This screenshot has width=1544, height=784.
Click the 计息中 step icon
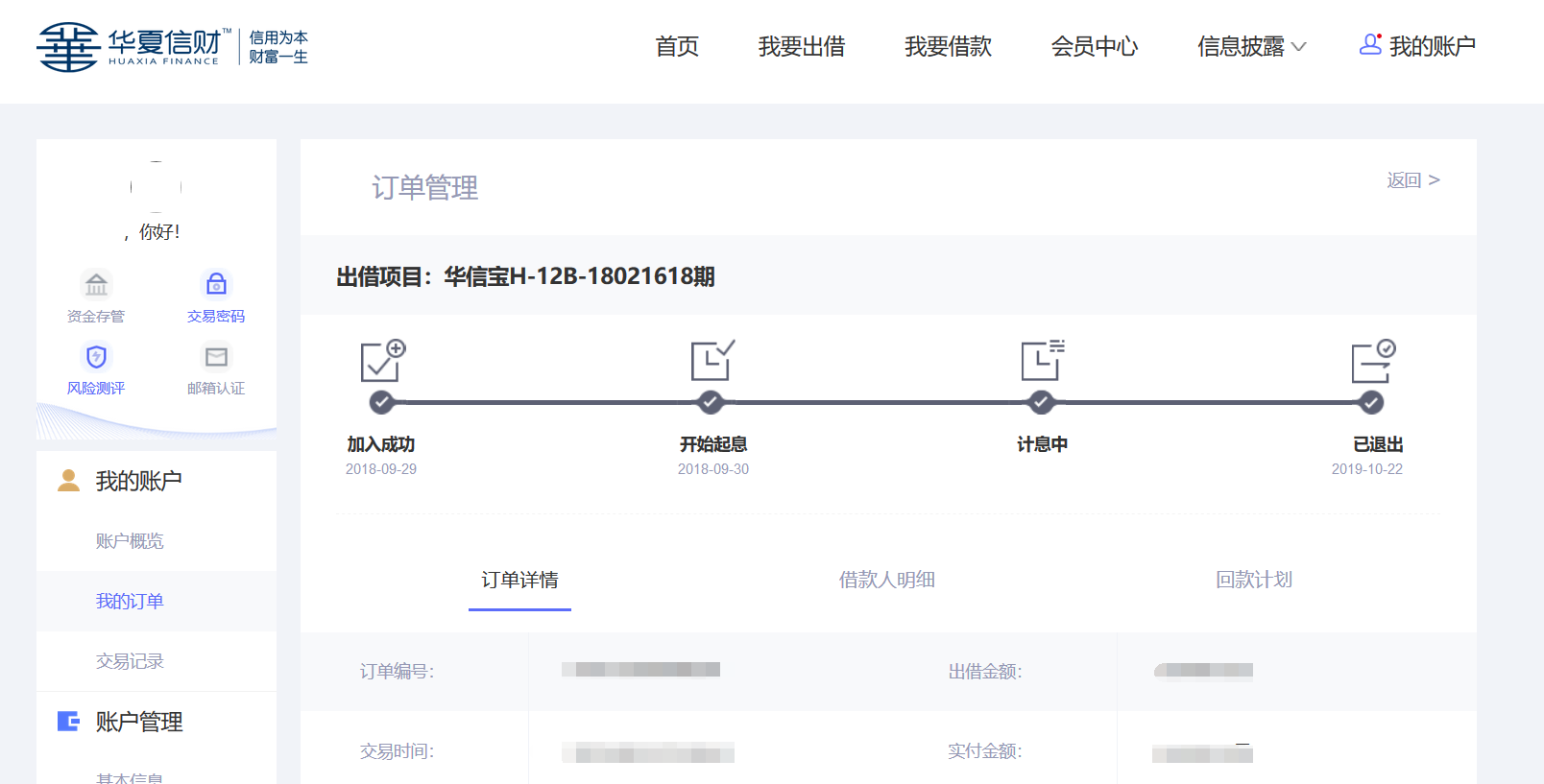tap(1043, 361)
